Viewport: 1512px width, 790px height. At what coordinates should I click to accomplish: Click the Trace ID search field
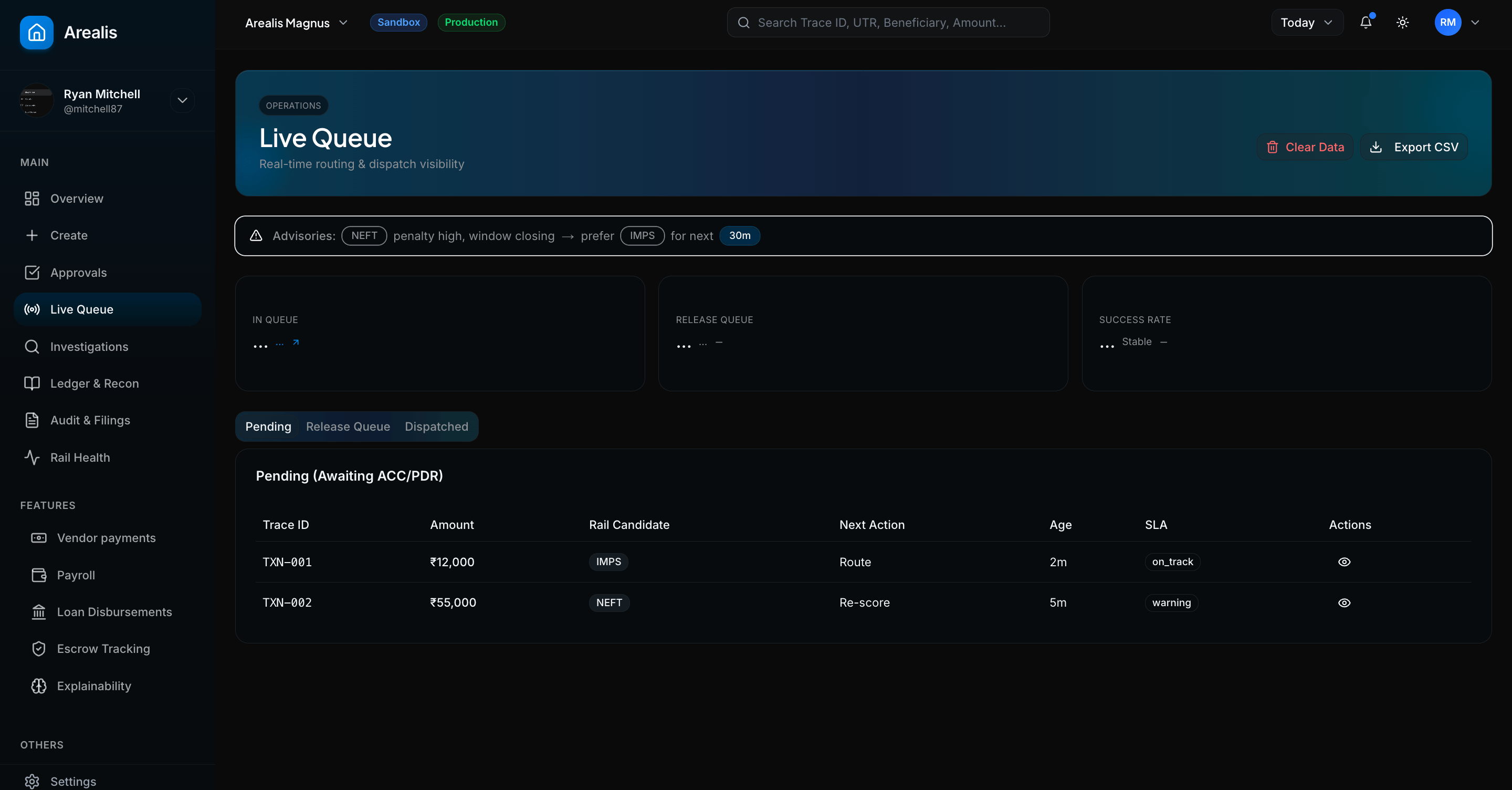click(887, 22)
